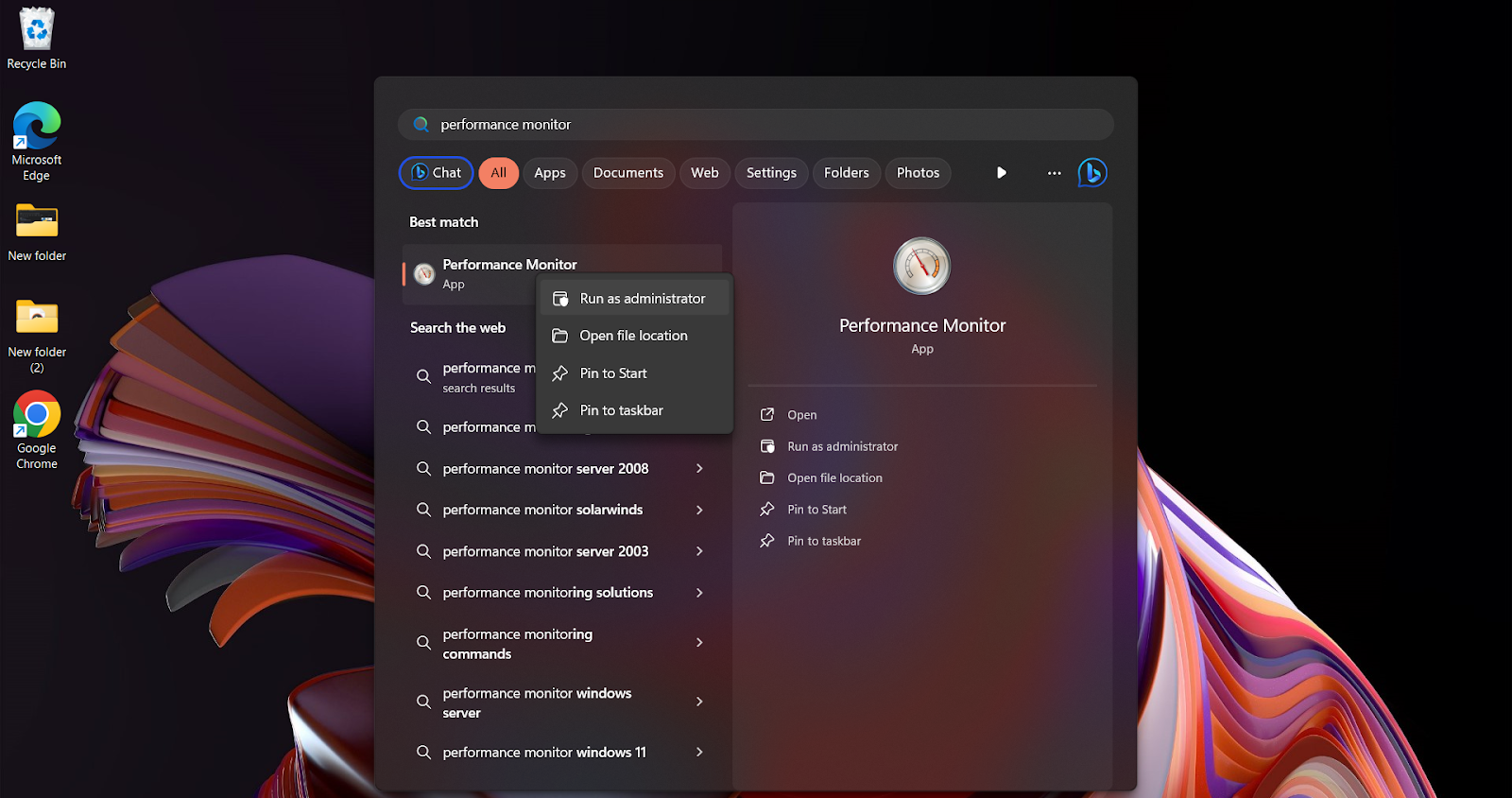Click the shield icon beside context menu Run as administrator
Screen dimensions: 1512x798
[560, 299]
